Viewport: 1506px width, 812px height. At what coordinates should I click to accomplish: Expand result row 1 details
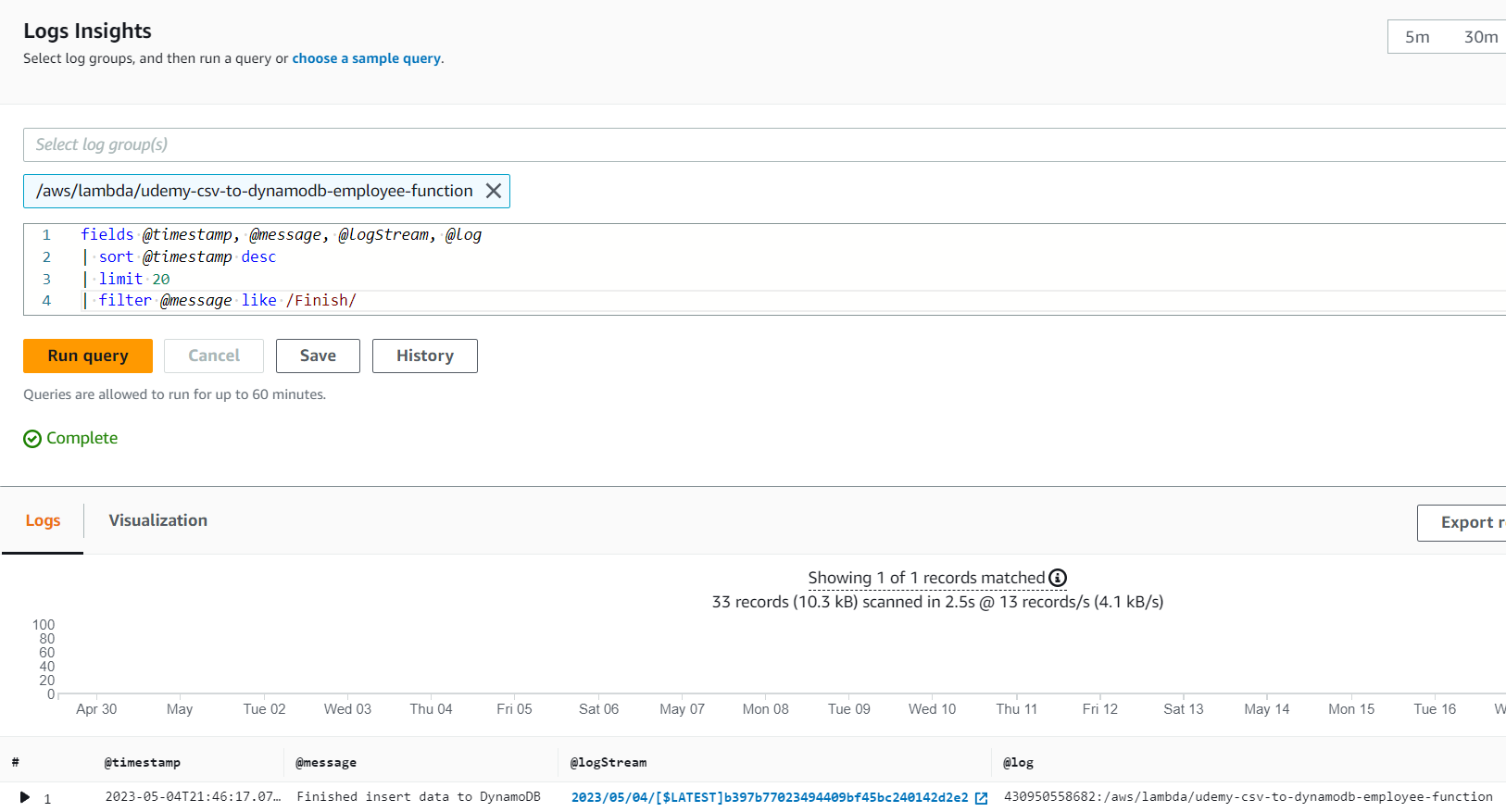(x=25, y=797)
